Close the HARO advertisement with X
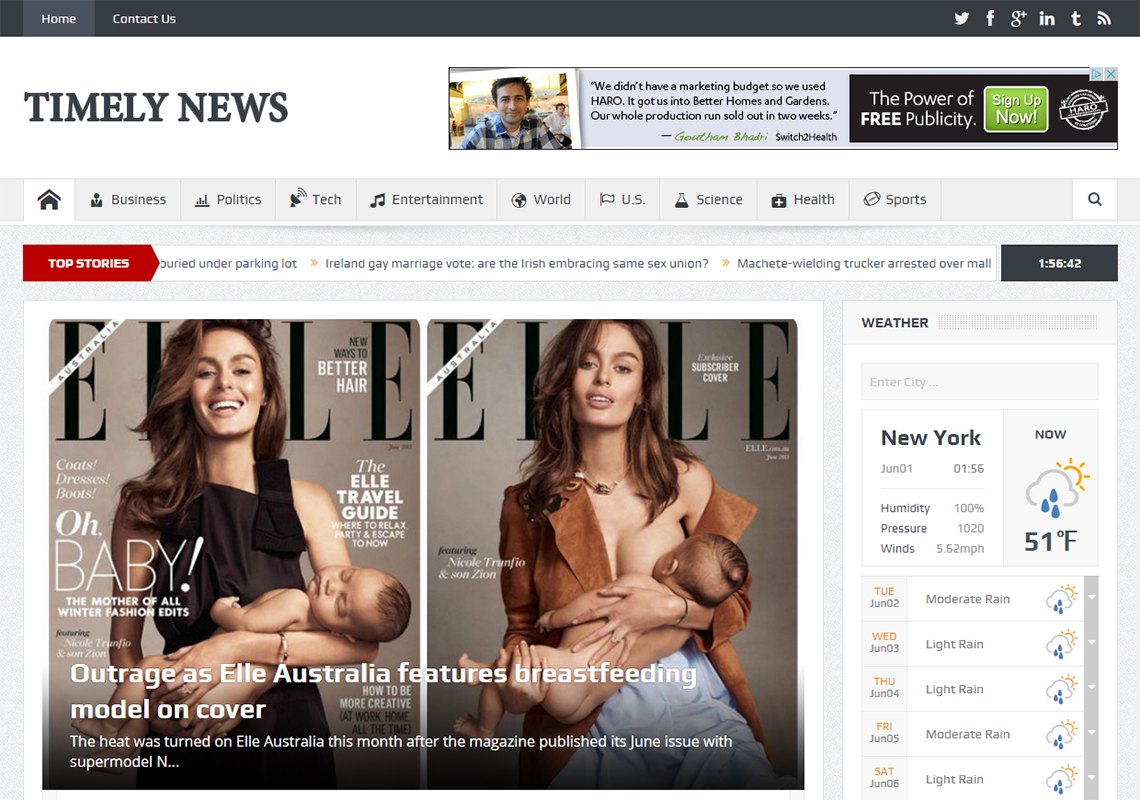This screenshot has width=1140, height=800. [x=1111, y=74]
